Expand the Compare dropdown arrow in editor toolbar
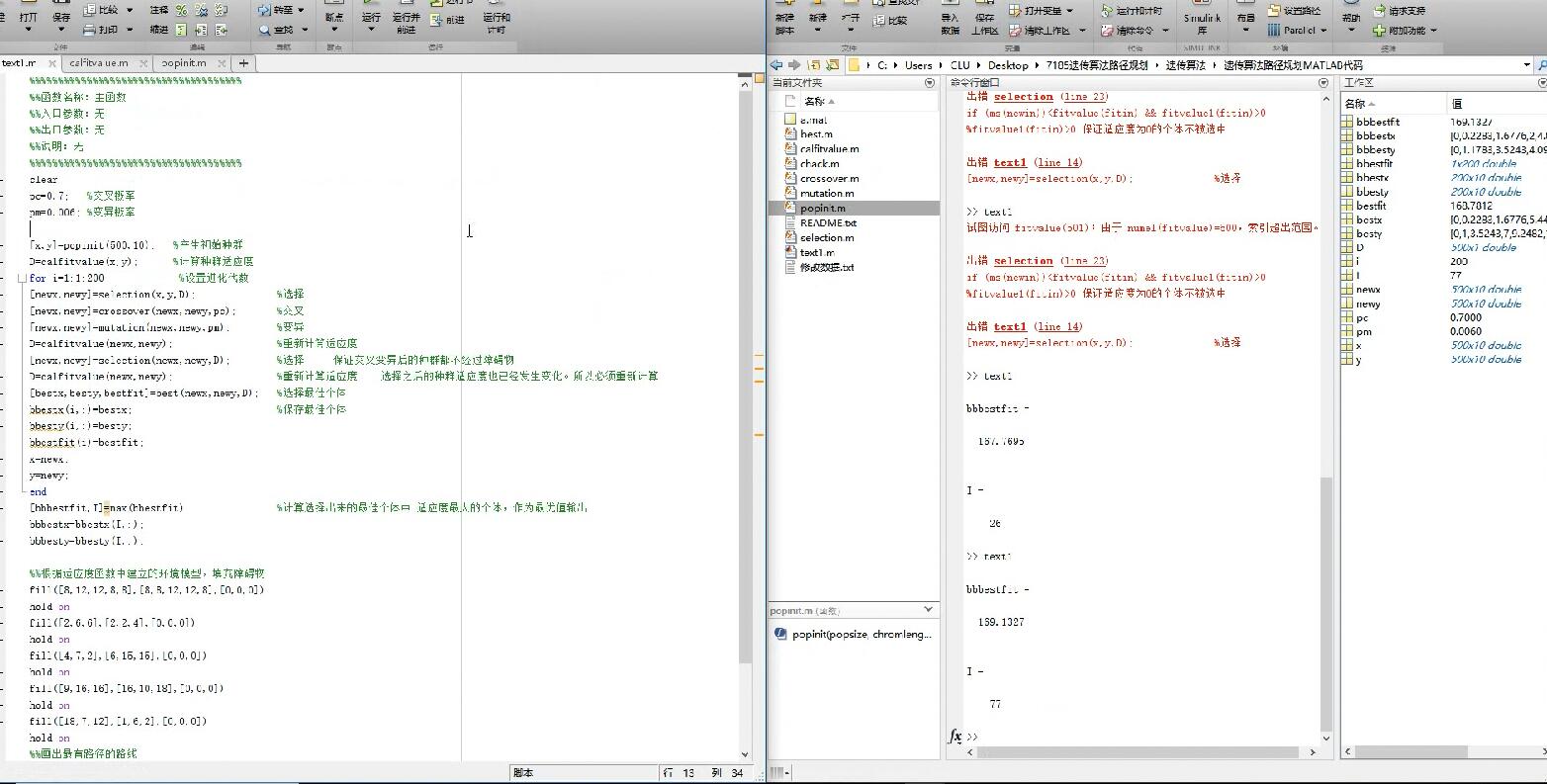1547x784 pixels. click(130, 10)
